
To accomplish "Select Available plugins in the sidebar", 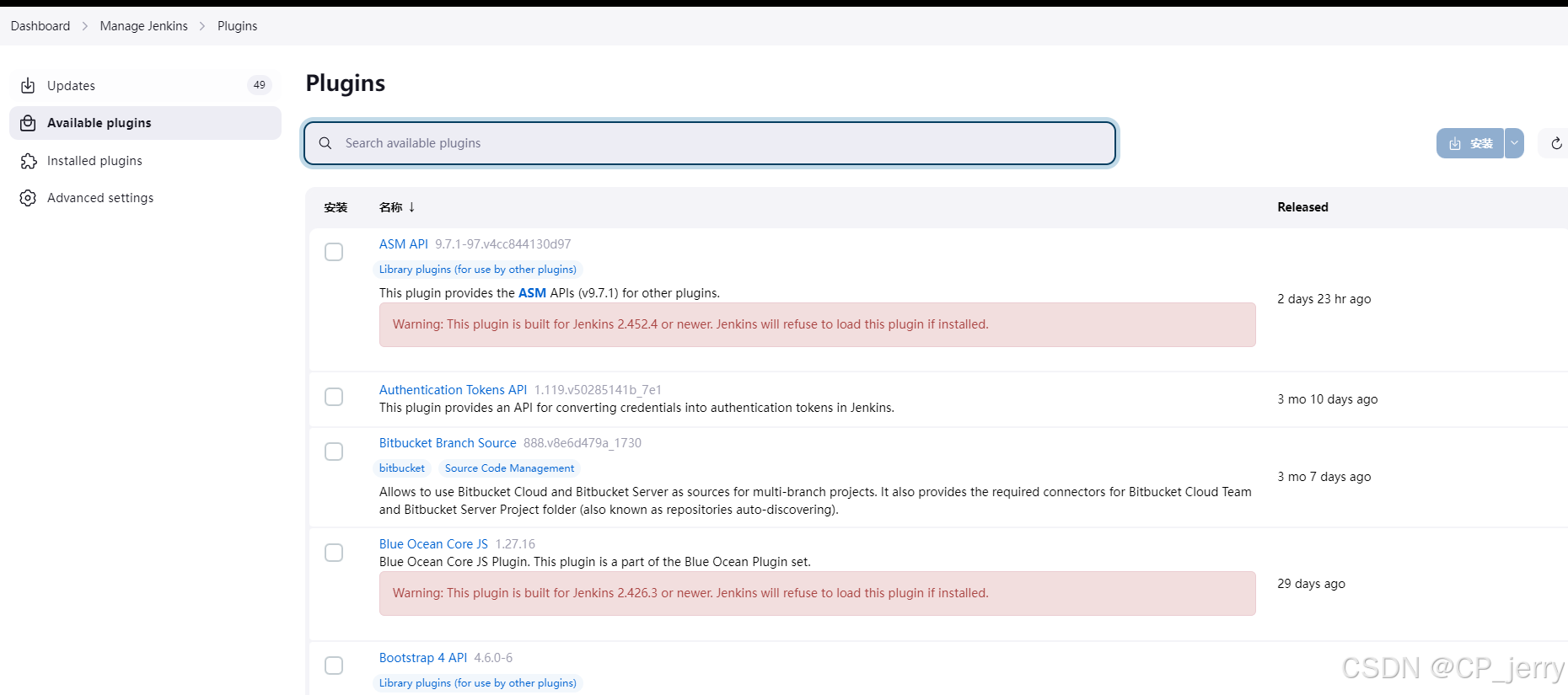I will (145, 123).
